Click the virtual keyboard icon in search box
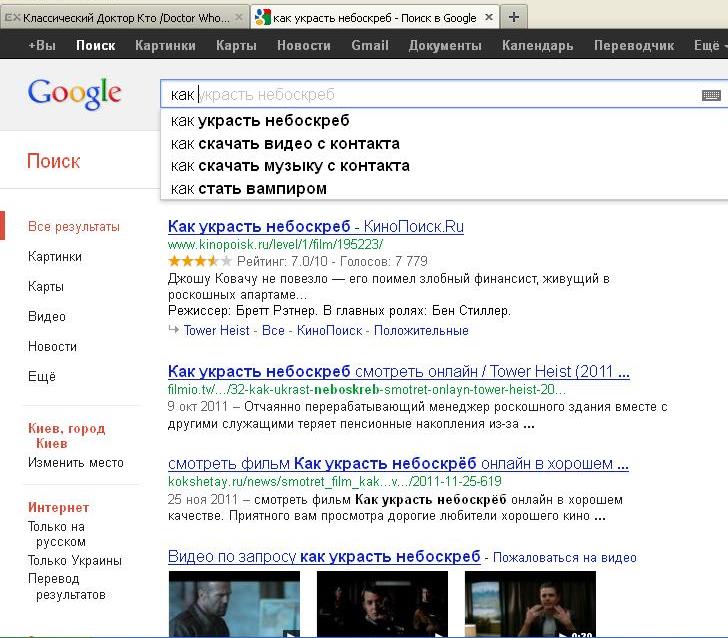The image size is (728, 638). point(711,95)
